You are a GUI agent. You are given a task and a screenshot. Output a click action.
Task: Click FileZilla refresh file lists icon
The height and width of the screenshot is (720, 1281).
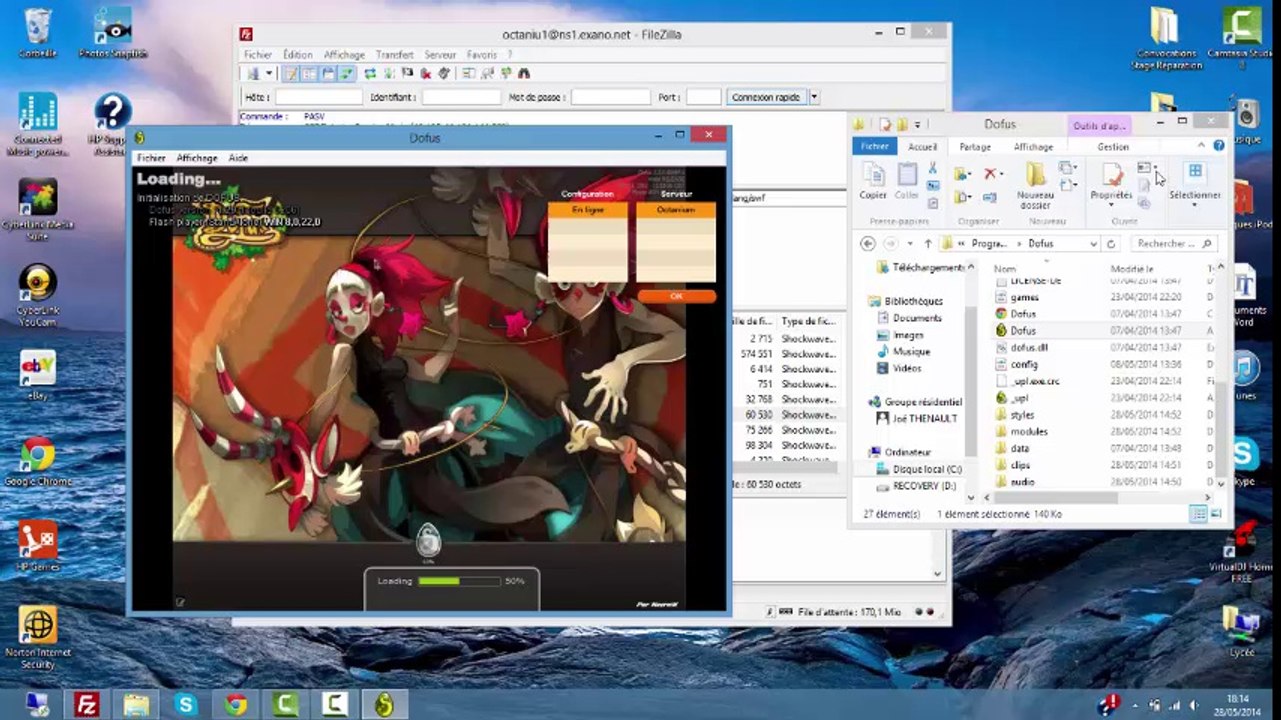pyautogui.click(x=370, y=73)
